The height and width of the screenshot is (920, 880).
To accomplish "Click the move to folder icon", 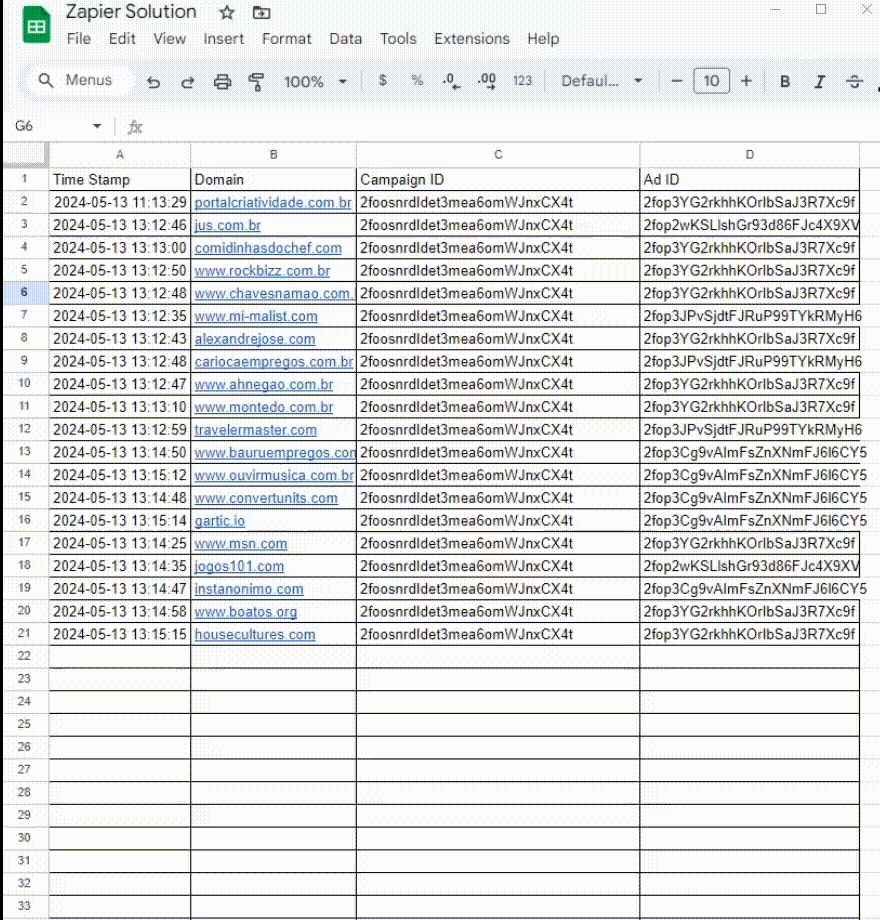I will tap(261, 13).
